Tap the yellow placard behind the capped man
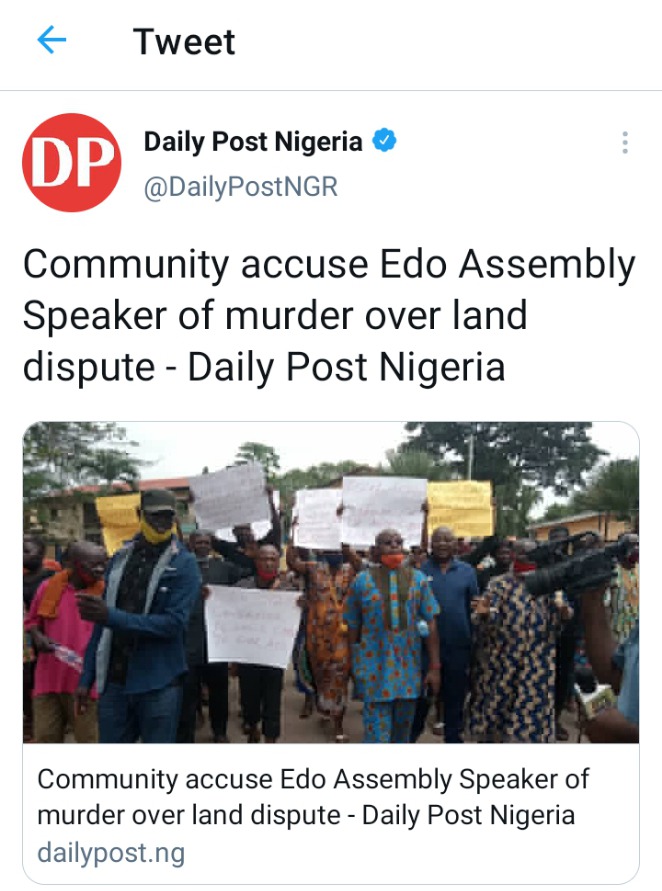The height and width of the screenshot is (891, 662). click(119, 520)
